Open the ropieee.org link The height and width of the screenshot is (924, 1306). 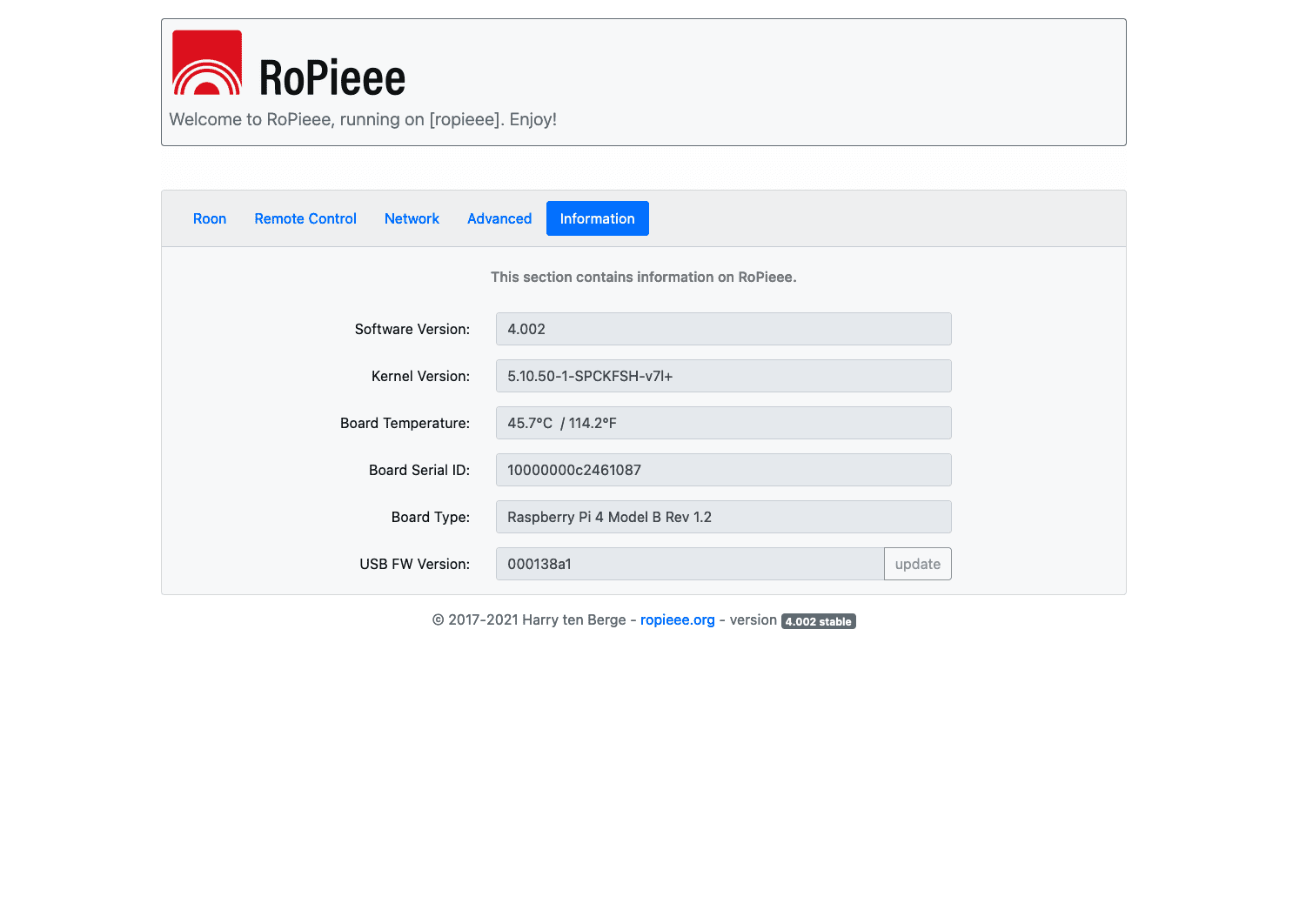678,619
